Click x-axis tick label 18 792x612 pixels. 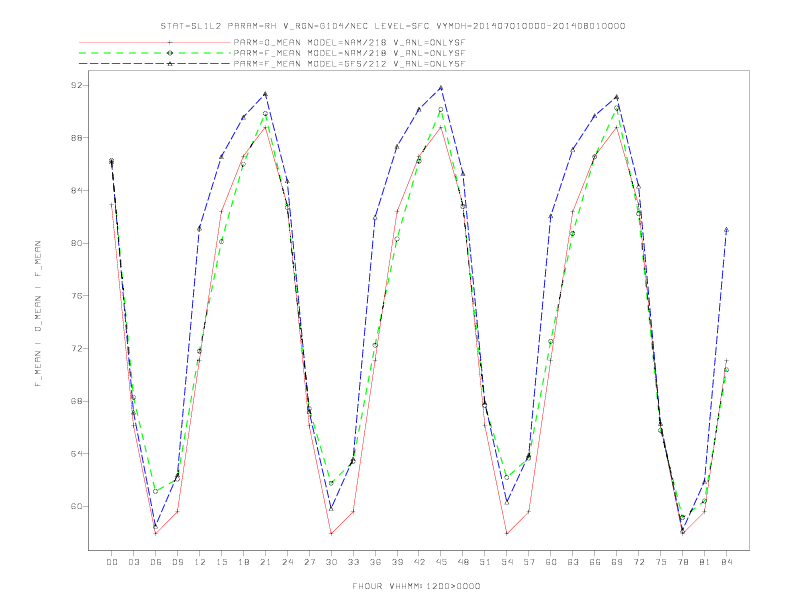pyautogui.click(x=243, y=562)
